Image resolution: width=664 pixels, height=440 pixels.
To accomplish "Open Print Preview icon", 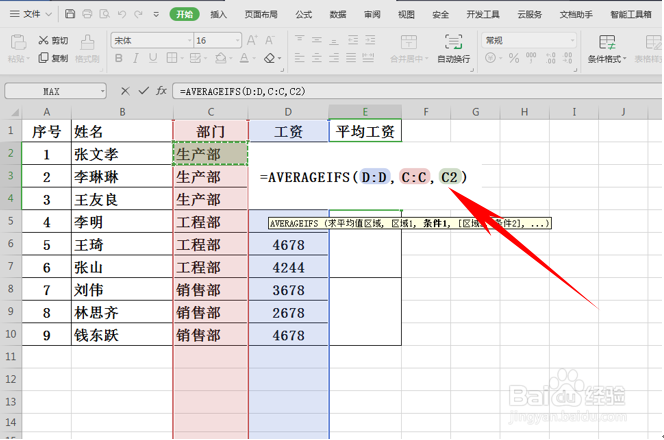I will point(105,14).
